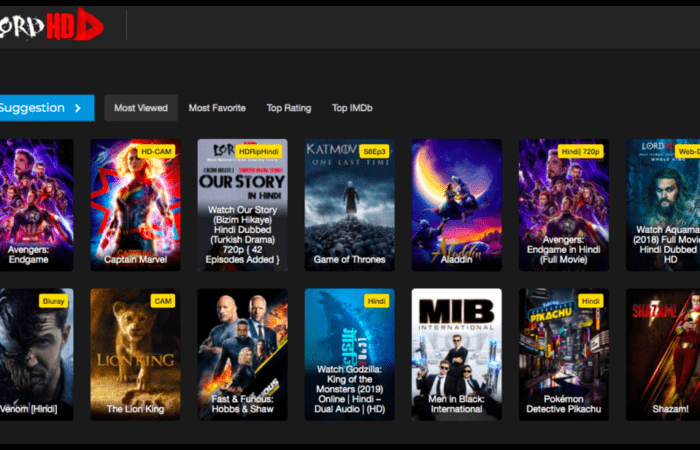Screen dimensions: 700x450
Task: Click the Venom [Hindi] title text
Action: tap(29, 409)
